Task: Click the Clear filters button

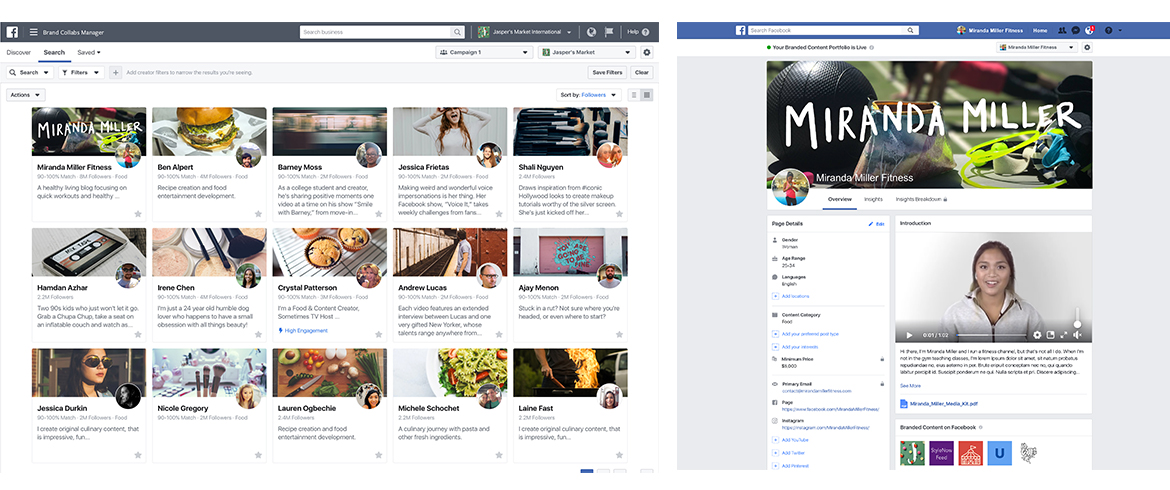Action: point(641,72)
